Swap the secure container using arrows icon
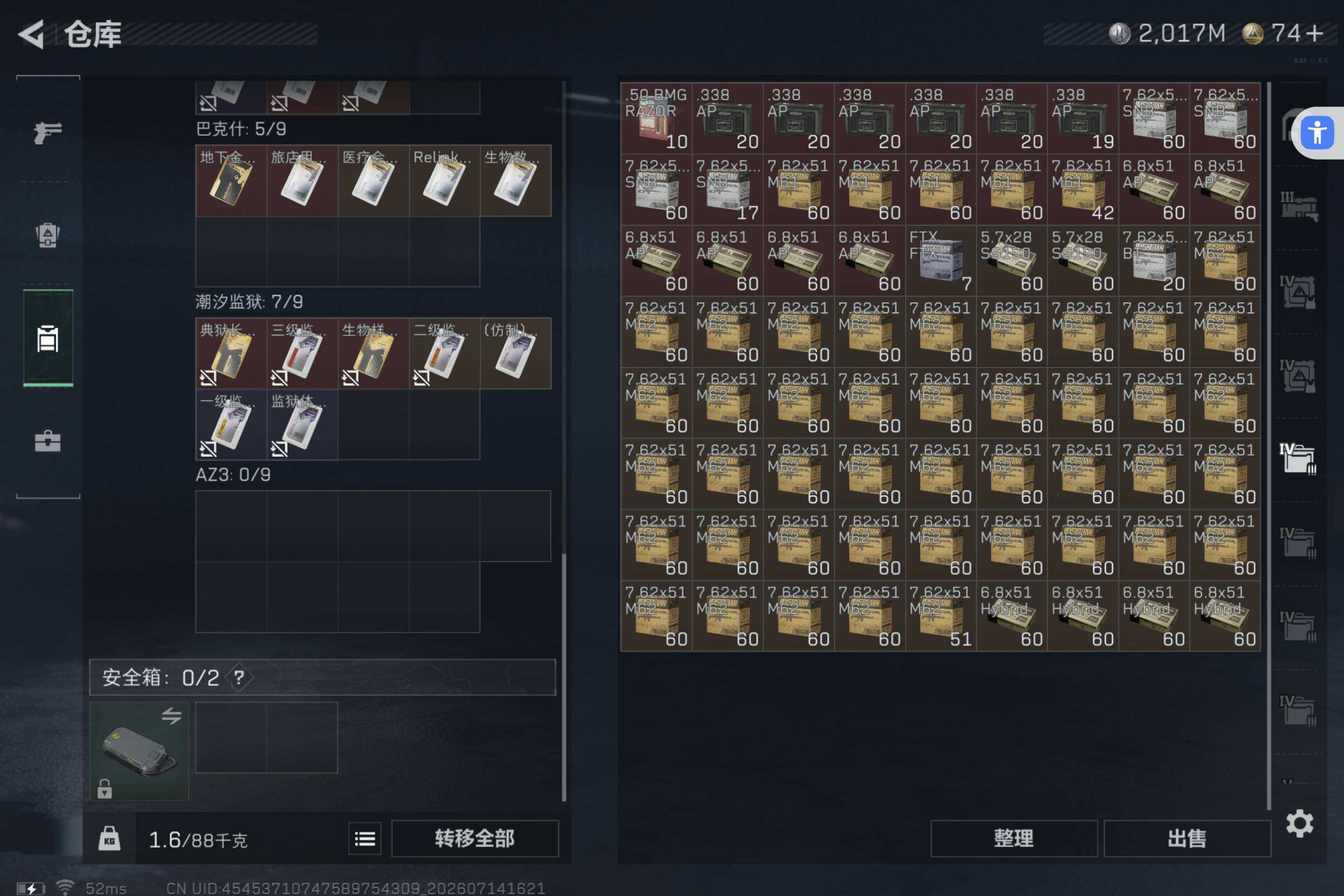This screenshot has width=1344, height=896. click(171, 715)
